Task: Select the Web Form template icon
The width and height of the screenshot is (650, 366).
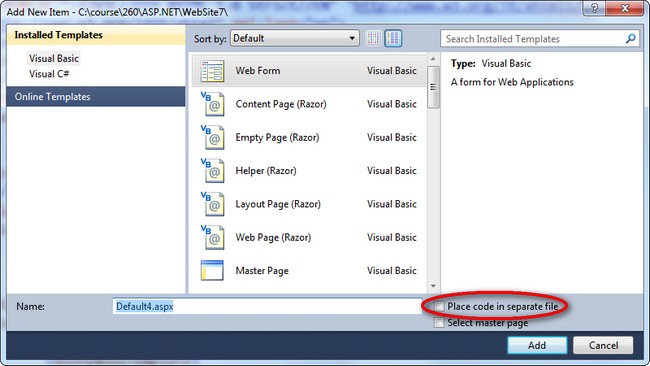Action: click(212, 71)
